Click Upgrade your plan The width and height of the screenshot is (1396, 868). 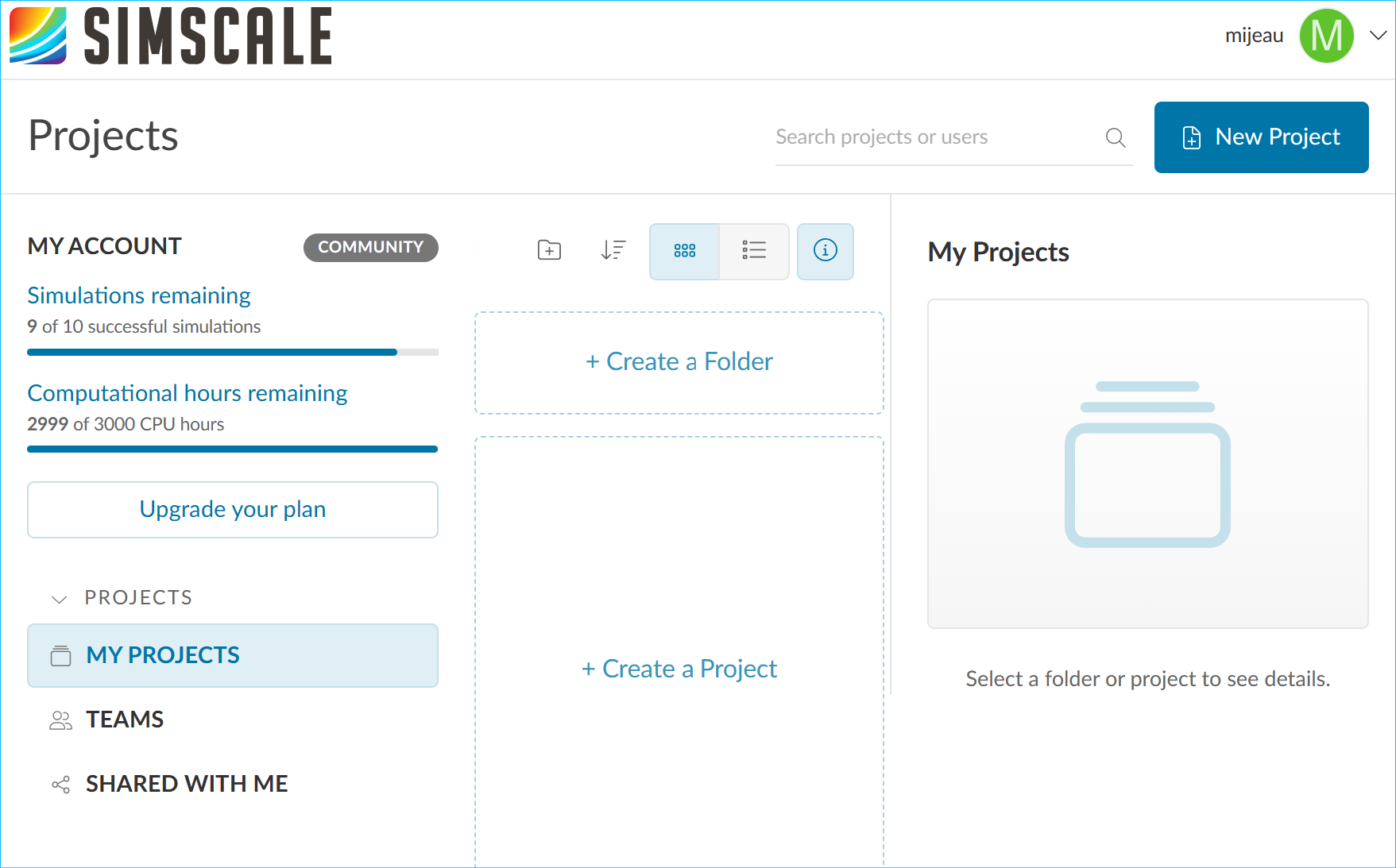coord(233,510)
